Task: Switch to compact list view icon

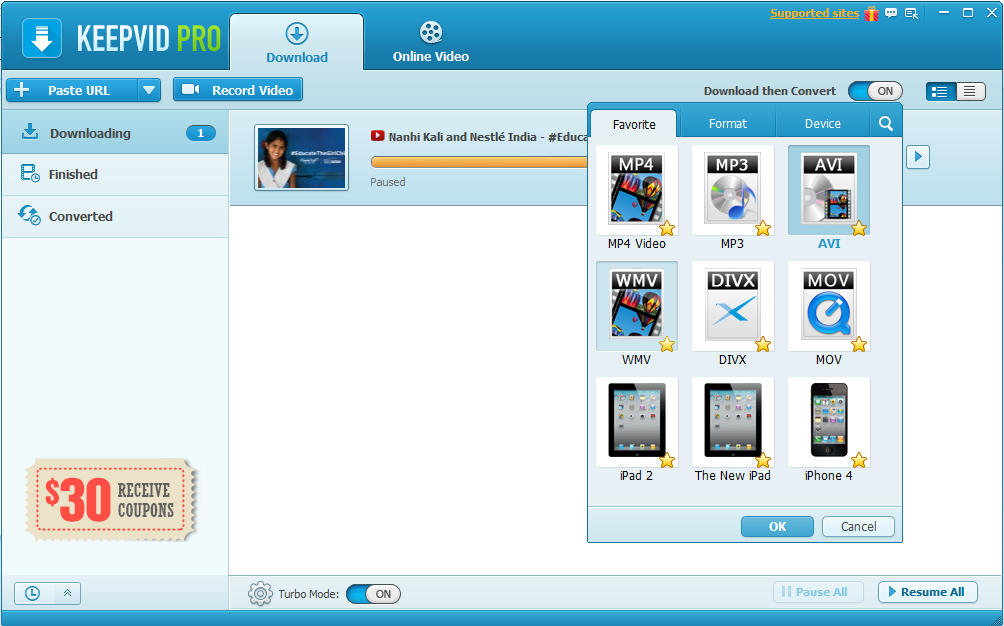Action: pyautogui.click(x=970, y=92)
